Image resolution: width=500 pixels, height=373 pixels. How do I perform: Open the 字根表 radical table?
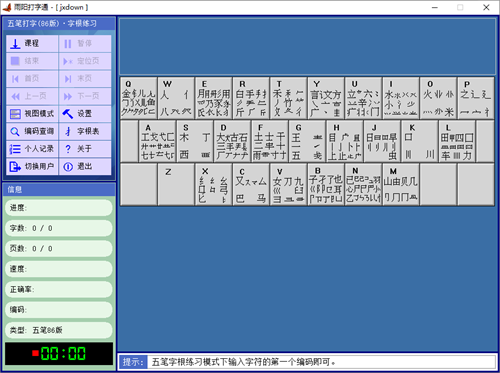point(85,131)
